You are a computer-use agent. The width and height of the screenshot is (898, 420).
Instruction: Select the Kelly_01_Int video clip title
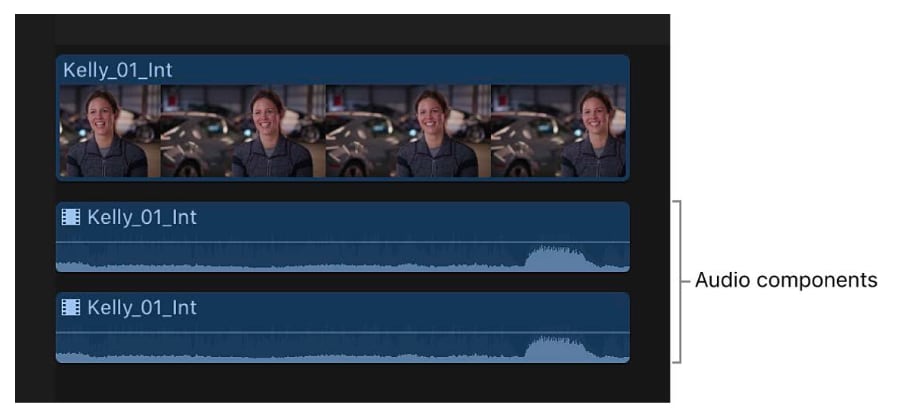117,70
